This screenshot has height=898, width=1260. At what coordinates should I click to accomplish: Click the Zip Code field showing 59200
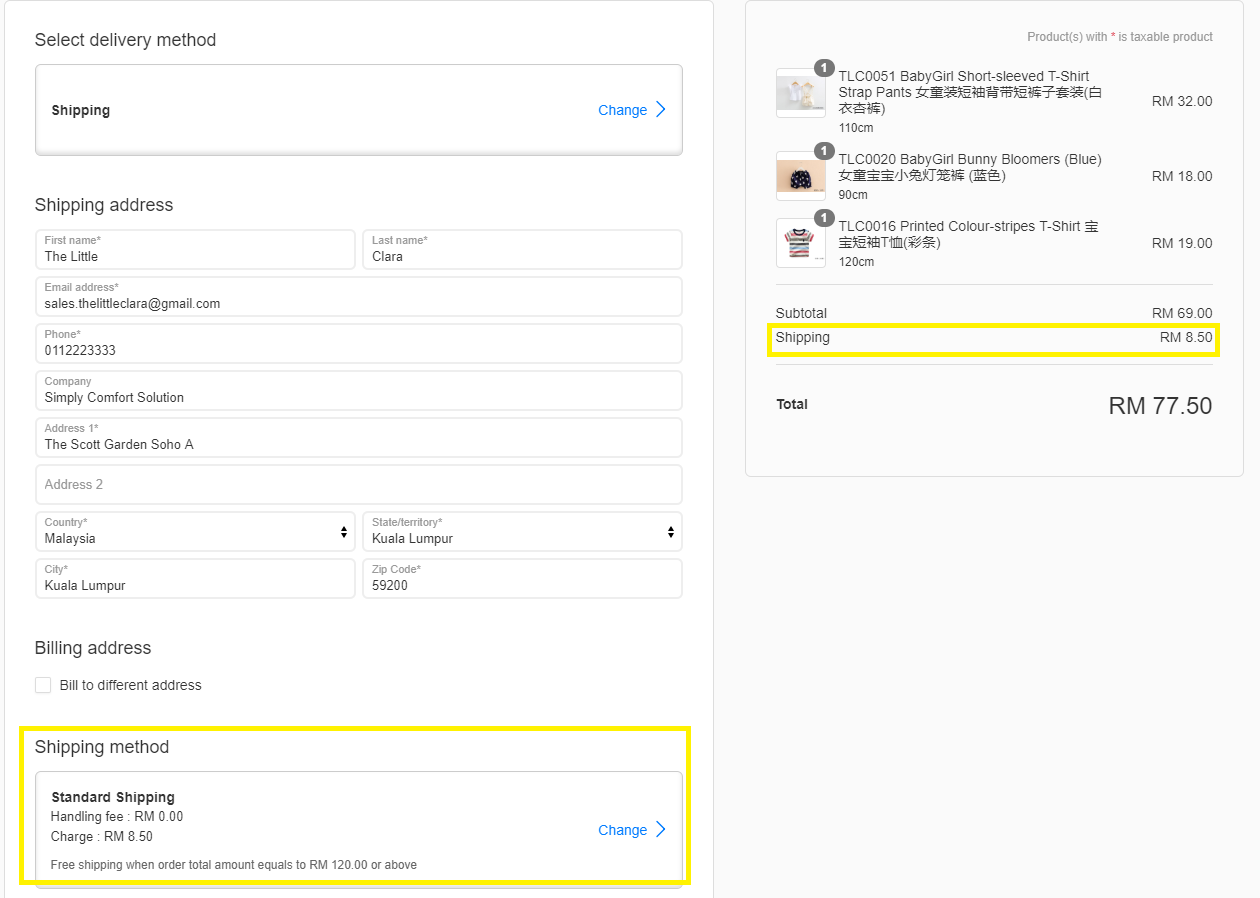(x=522, y=578)
